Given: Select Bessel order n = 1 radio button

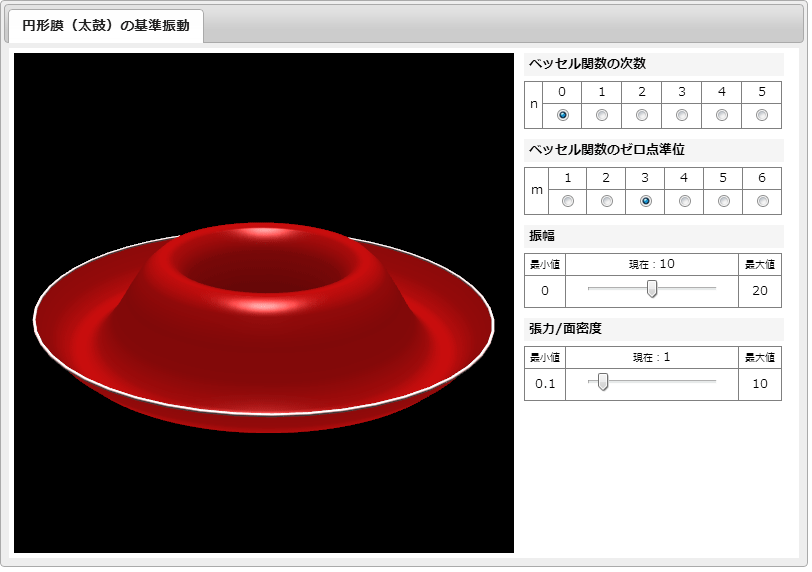Looking at the screenshot, I should [x=604, y=115].
